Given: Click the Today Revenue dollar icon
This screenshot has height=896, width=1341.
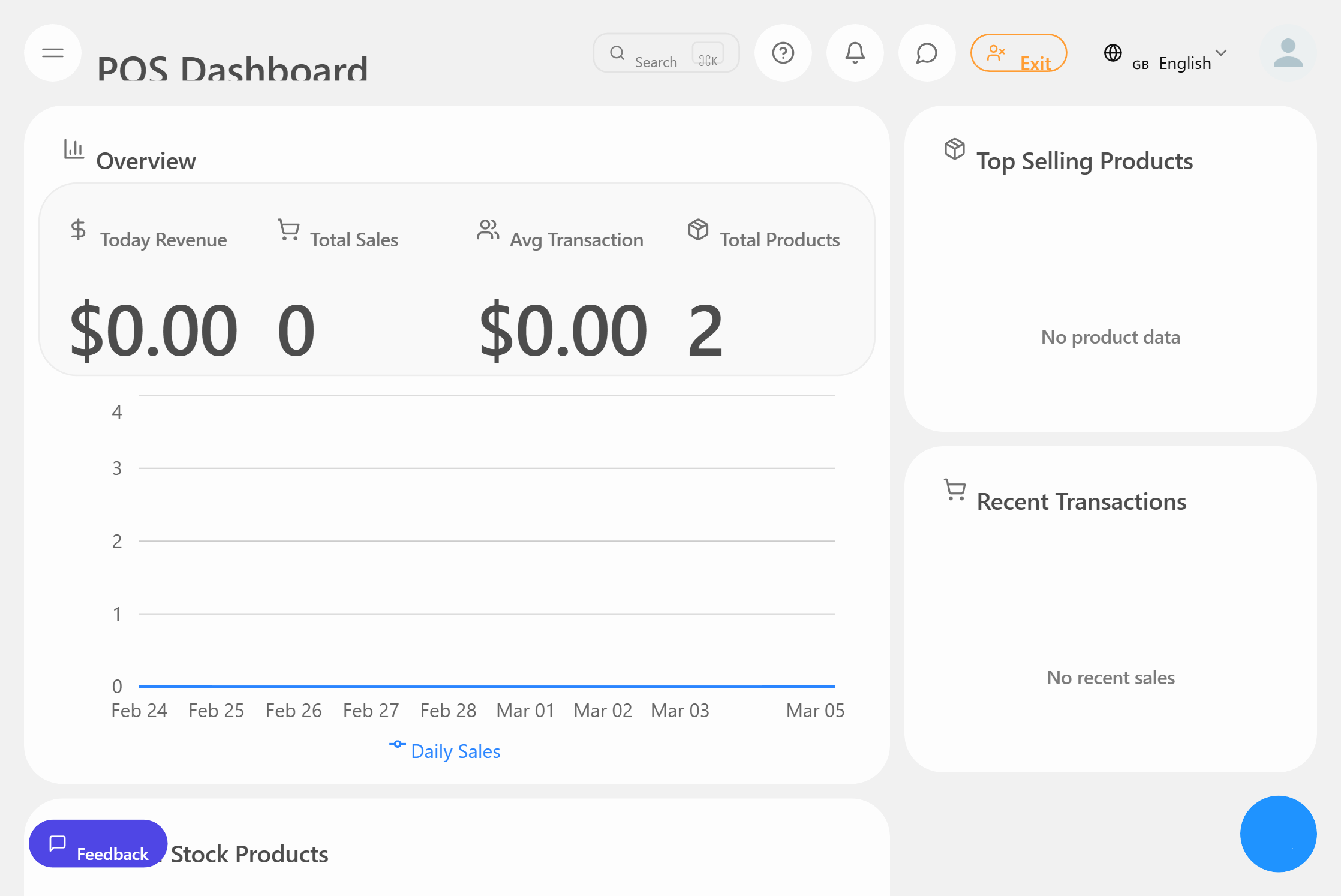Looking at the screenshot, I should [77, 230].
